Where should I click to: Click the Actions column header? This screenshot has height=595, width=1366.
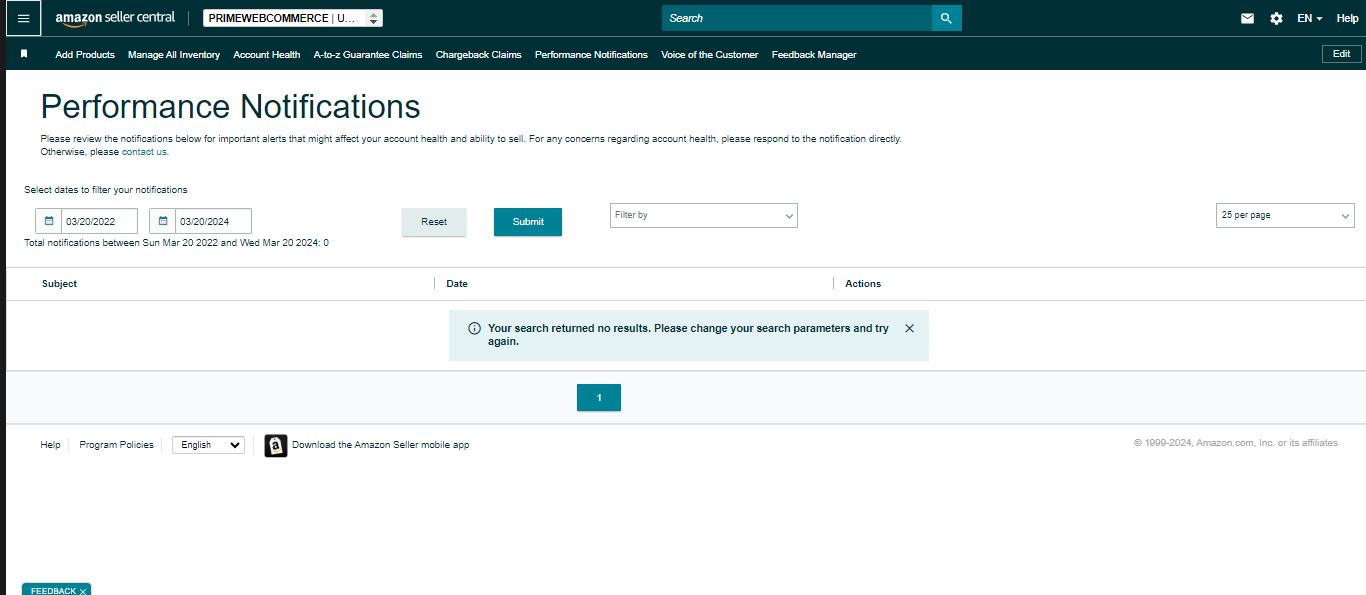[863, 284]
